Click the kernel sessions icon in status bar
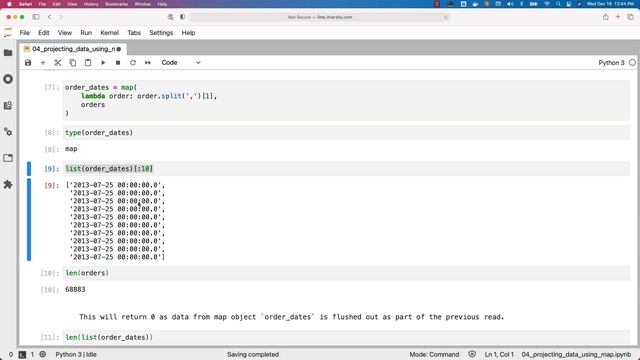 coord(42,354)
